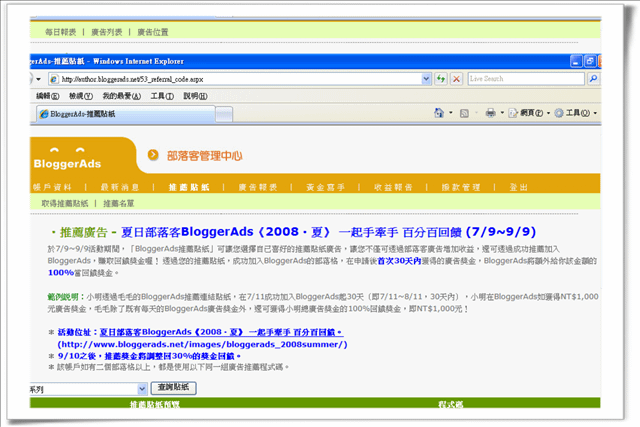Select 推薦貼紙 in orange nav
Image resolution: width=640 pixels, height=427 pixels.
point(189,187)
